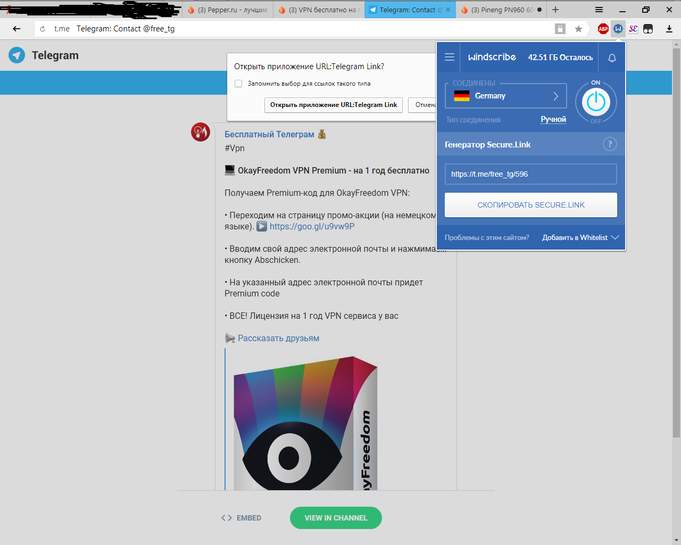Click the '42.51 ГБ Осталось' data counter
The image size is (681, 545).
[x=560, y=57]
